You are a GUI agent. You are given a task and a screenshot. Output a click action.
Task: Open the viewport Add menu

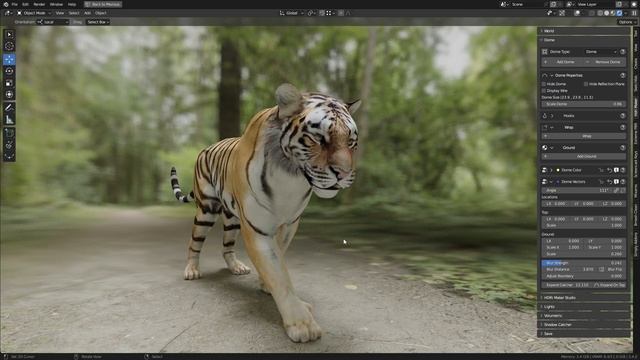click(87, 13)
